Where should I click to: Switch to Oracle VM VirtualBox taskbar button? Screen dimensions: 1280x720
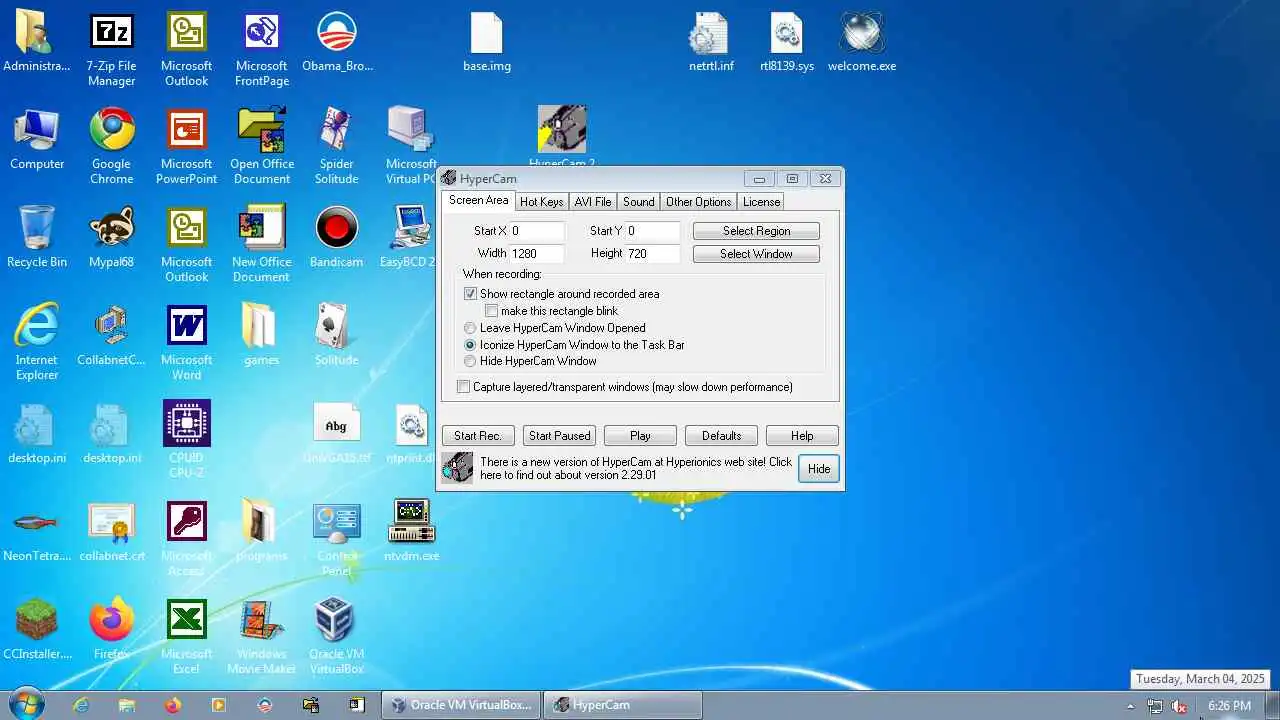pos(461,705)
